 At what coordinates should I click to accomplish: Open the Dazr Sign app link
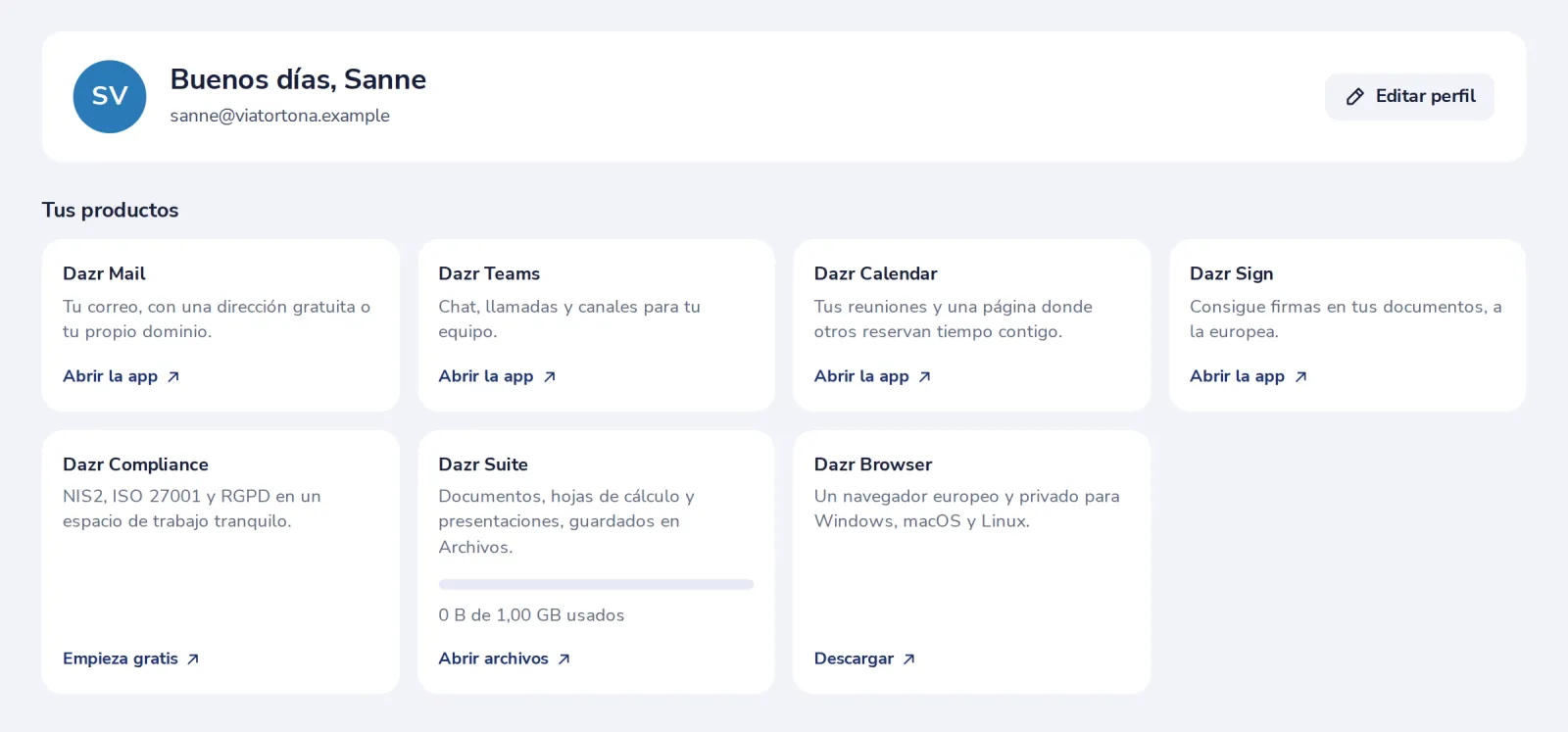click(1249, 376)
